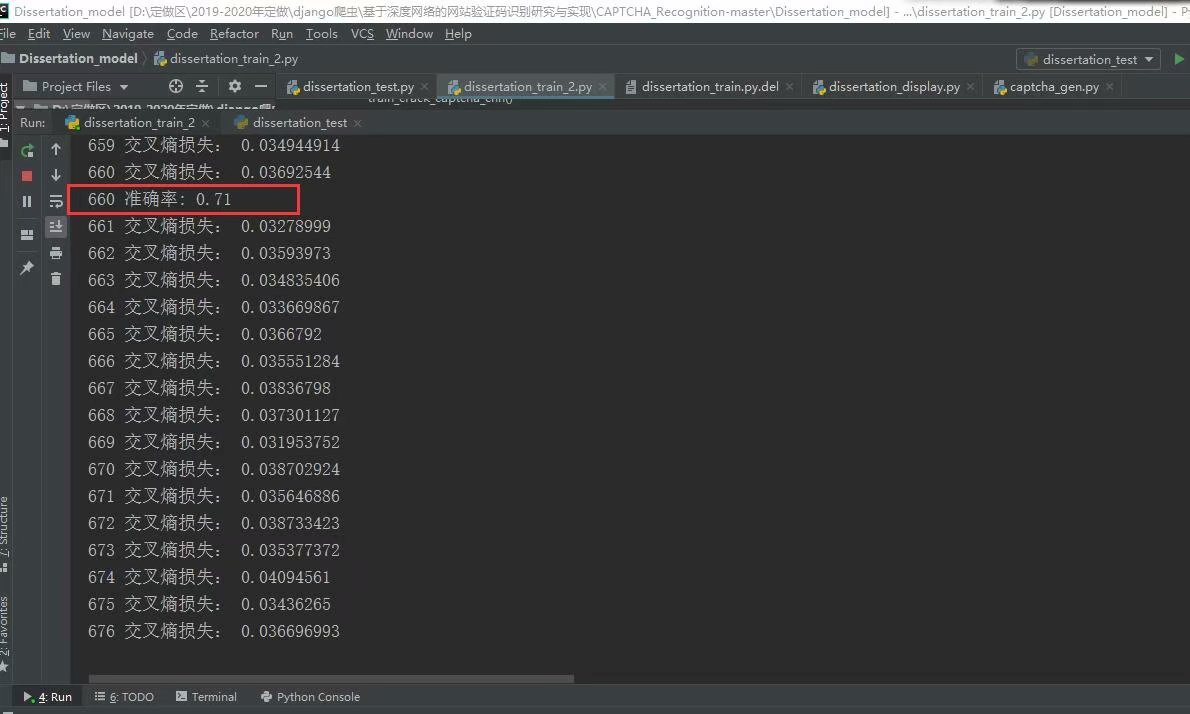Click the 660 准确率: 0.71 output line
1190x714 pixels.
159,200
